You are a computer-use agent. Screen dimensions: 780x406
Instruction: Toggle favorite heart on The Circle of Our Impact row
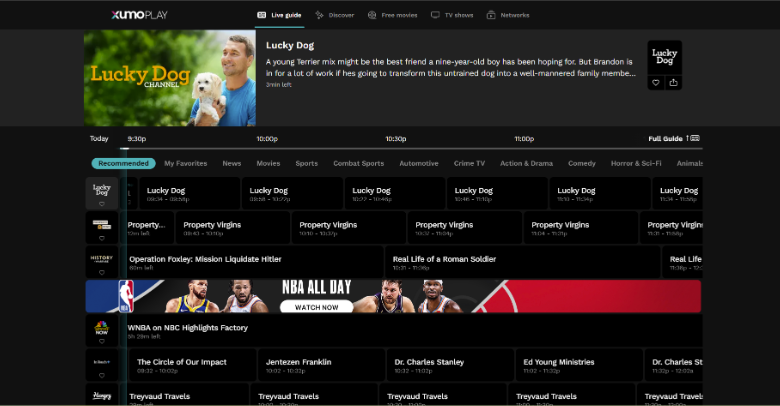pyautogui.click(x=101, y=376)
